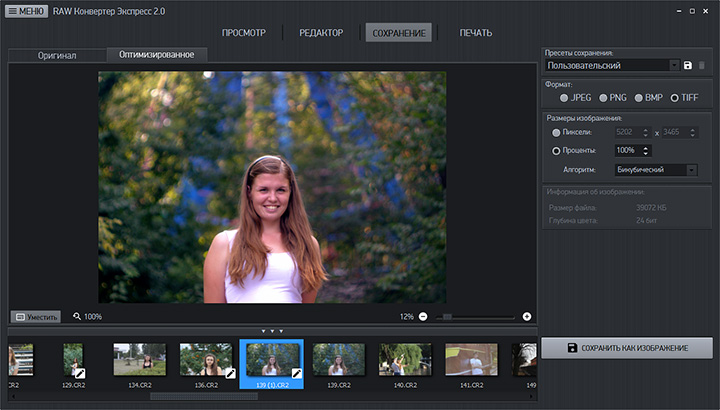Screen dimensions: 720x410
Task: Click the edited pencil badge on 139 (1).CR2
Action: point(297,373)
